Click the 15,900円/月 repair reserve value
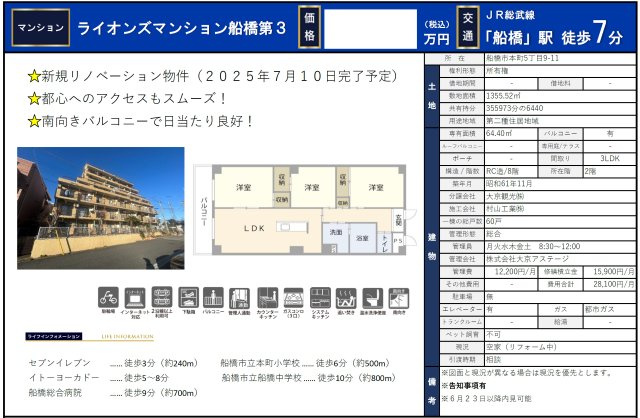The height and width of the screenshot is (418, 640). (x=614, y=271)
